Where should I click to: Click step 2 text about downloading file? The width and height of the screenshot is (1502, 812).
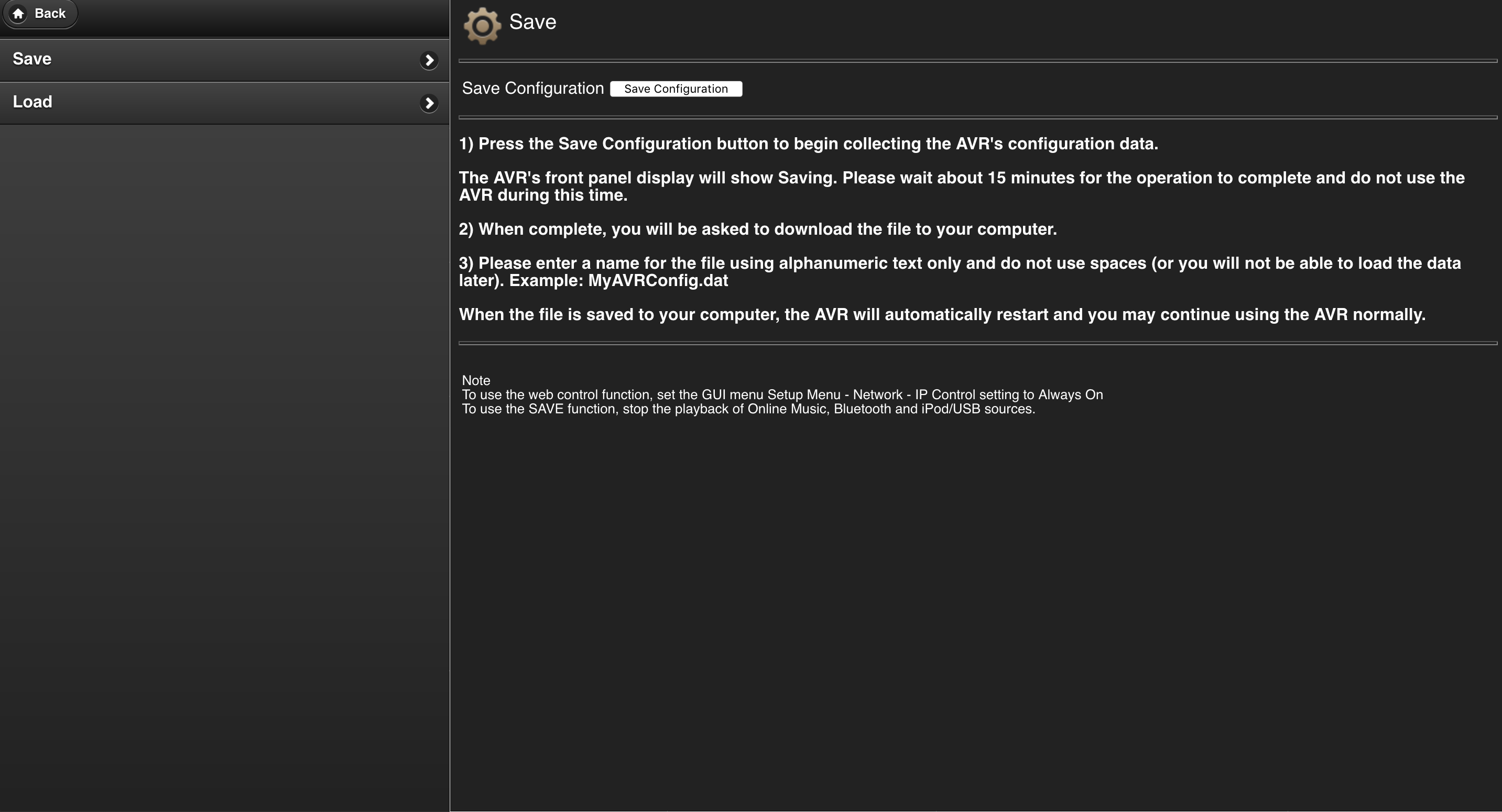[757, 229]
